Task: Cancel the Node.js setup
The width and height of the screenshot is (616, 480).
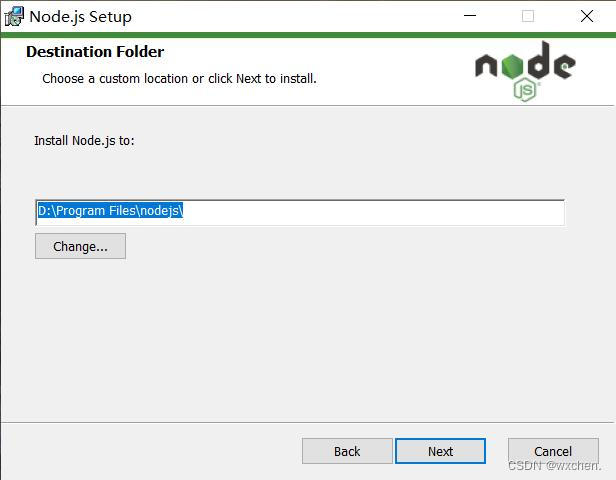Action: [x=553, y=451]
